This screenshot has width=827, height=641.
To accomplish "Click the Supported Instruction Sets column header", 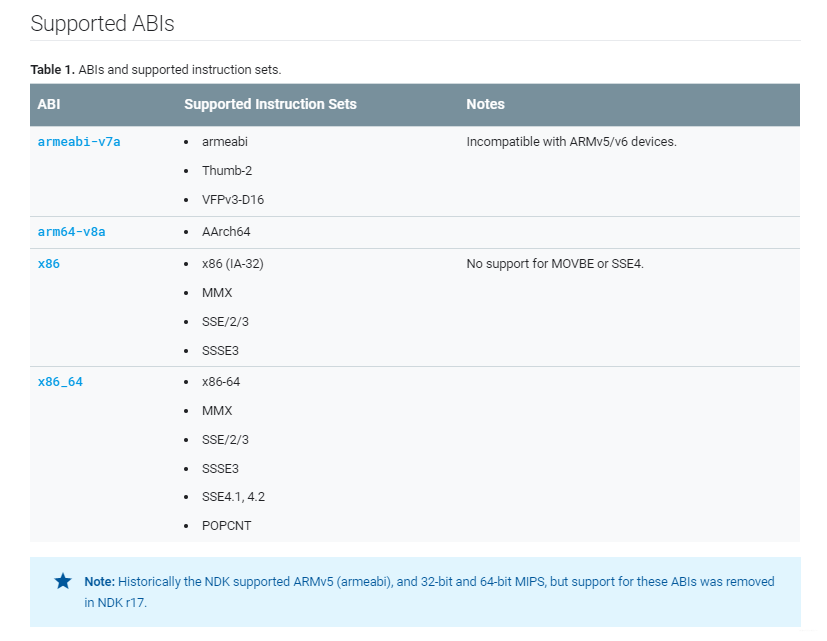I will coord(270,104).
